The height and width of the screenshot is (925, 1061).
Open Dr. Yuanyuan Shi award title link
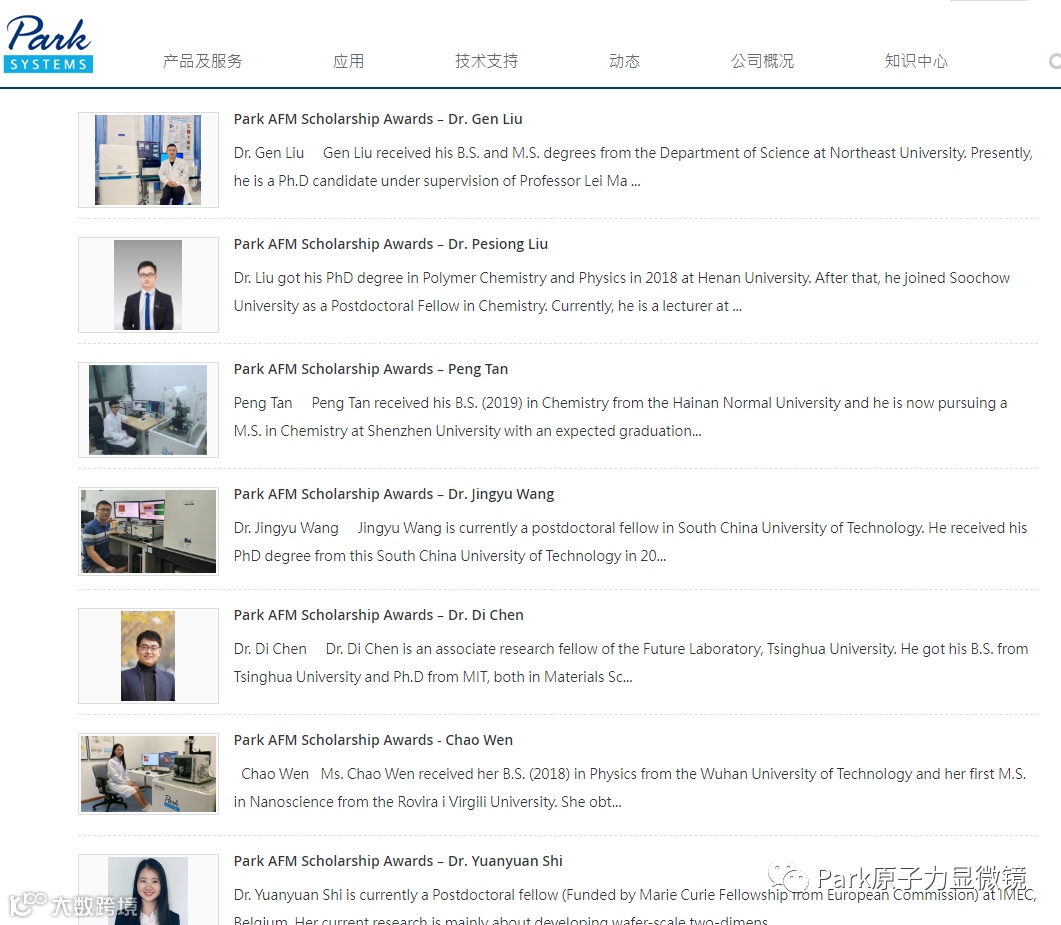click(398, 861)
